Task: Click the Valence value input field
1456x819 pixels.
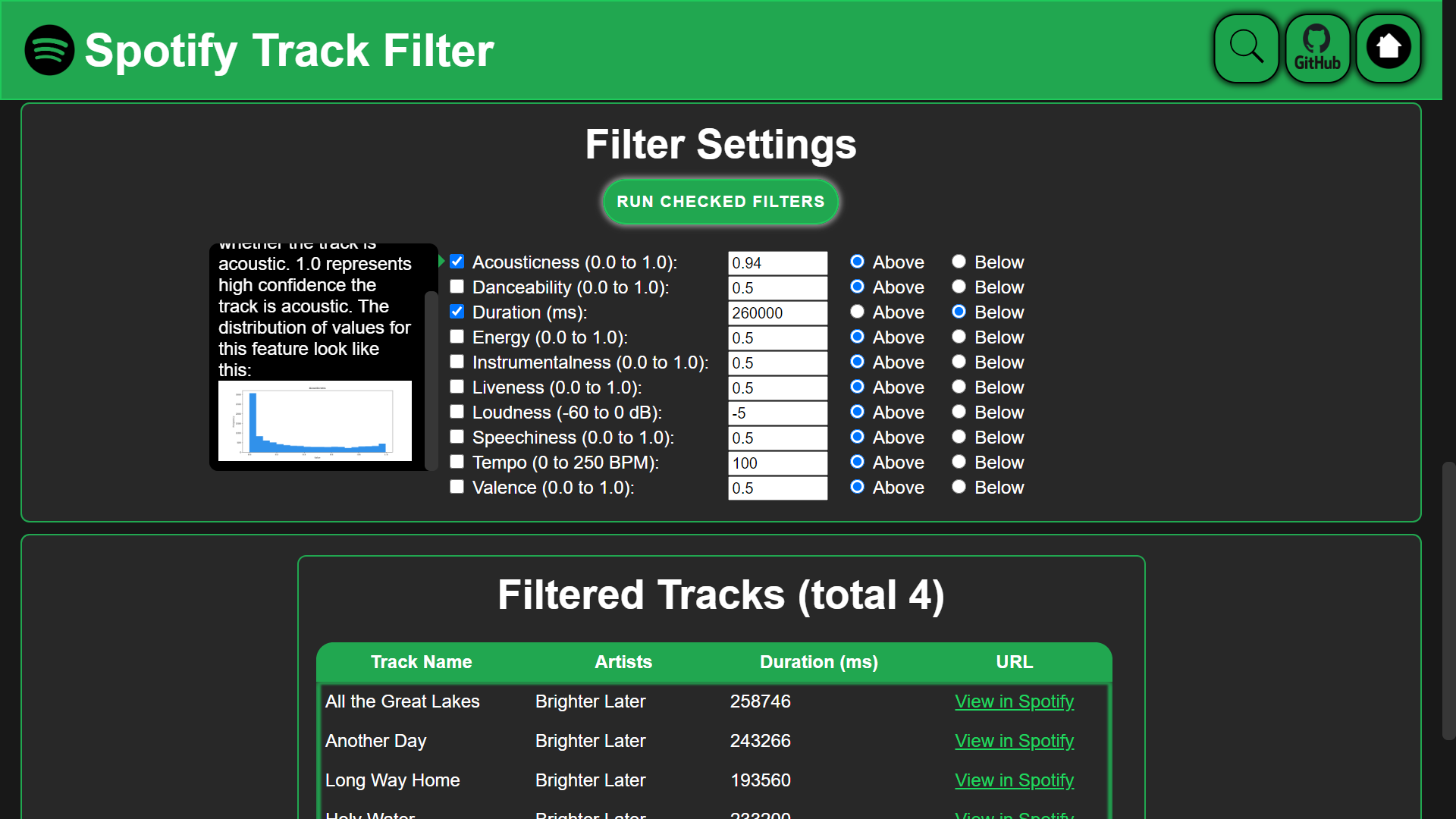Action: [x=777, y=488]
